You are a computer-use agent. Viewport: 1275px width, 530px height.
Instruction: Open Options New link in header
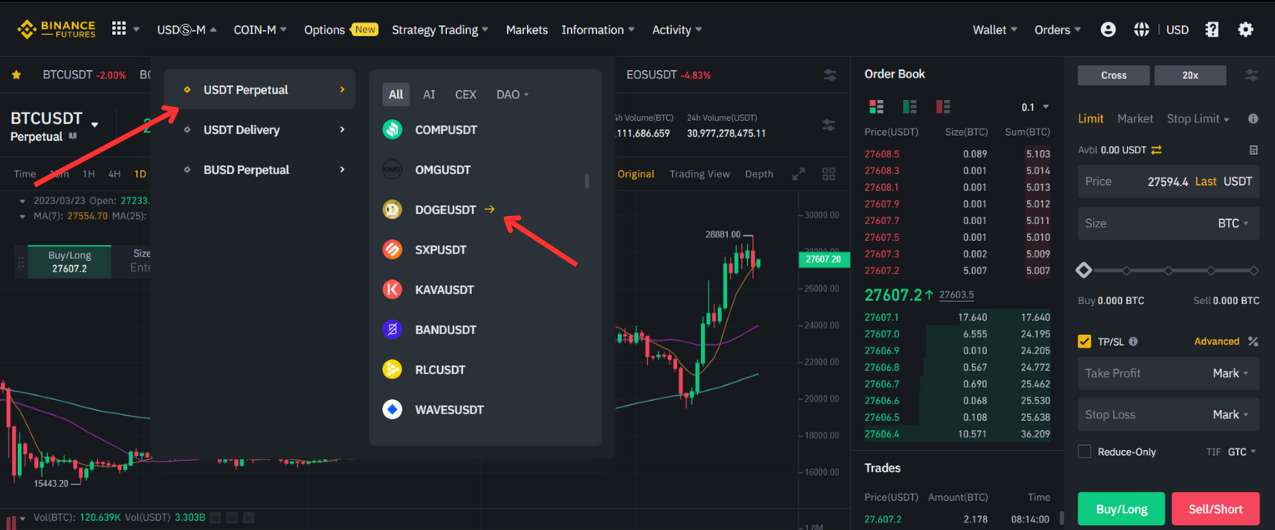click(340, 30)
